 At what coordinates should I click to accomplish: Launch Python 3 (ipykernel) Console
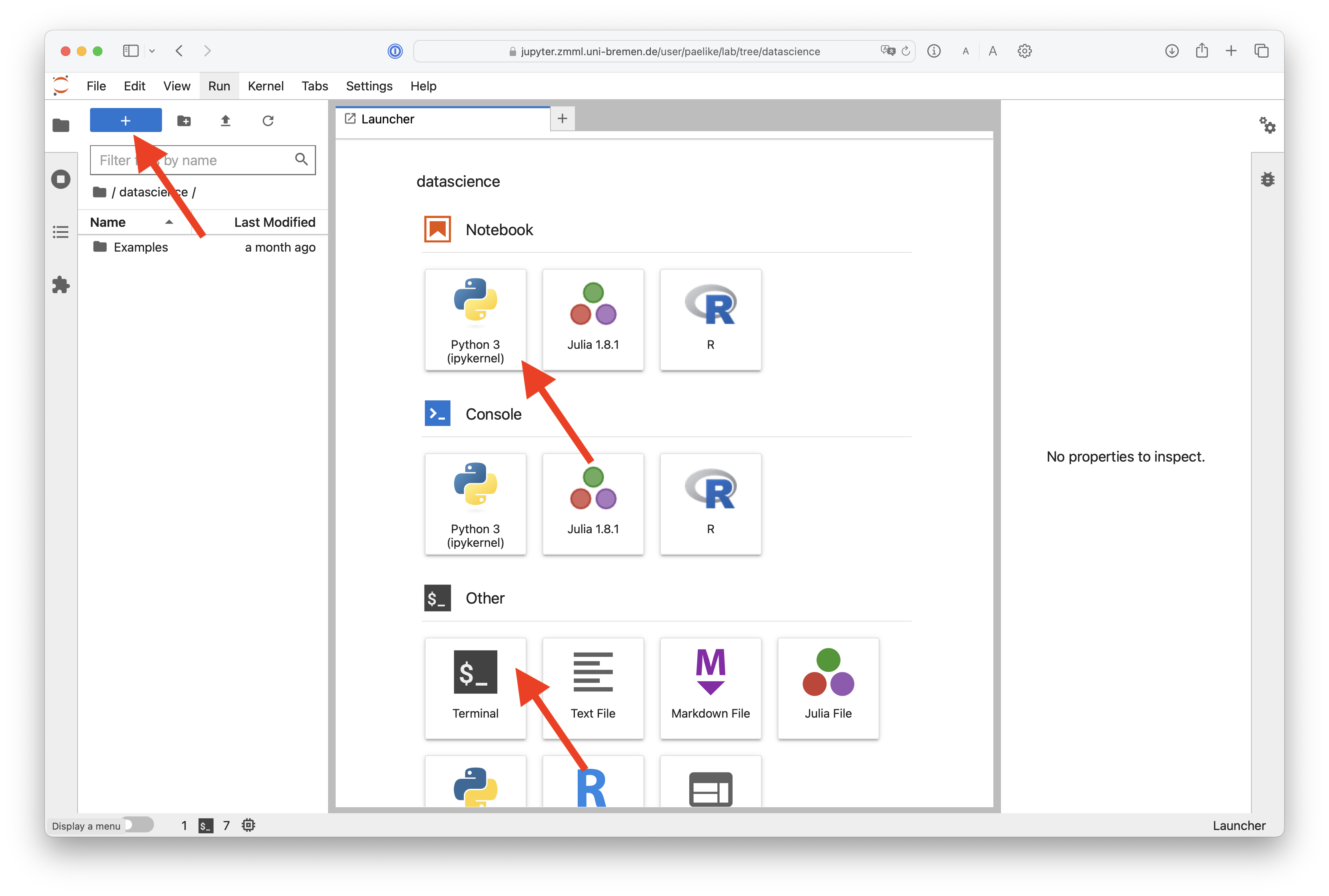click(x=475, y=504)
